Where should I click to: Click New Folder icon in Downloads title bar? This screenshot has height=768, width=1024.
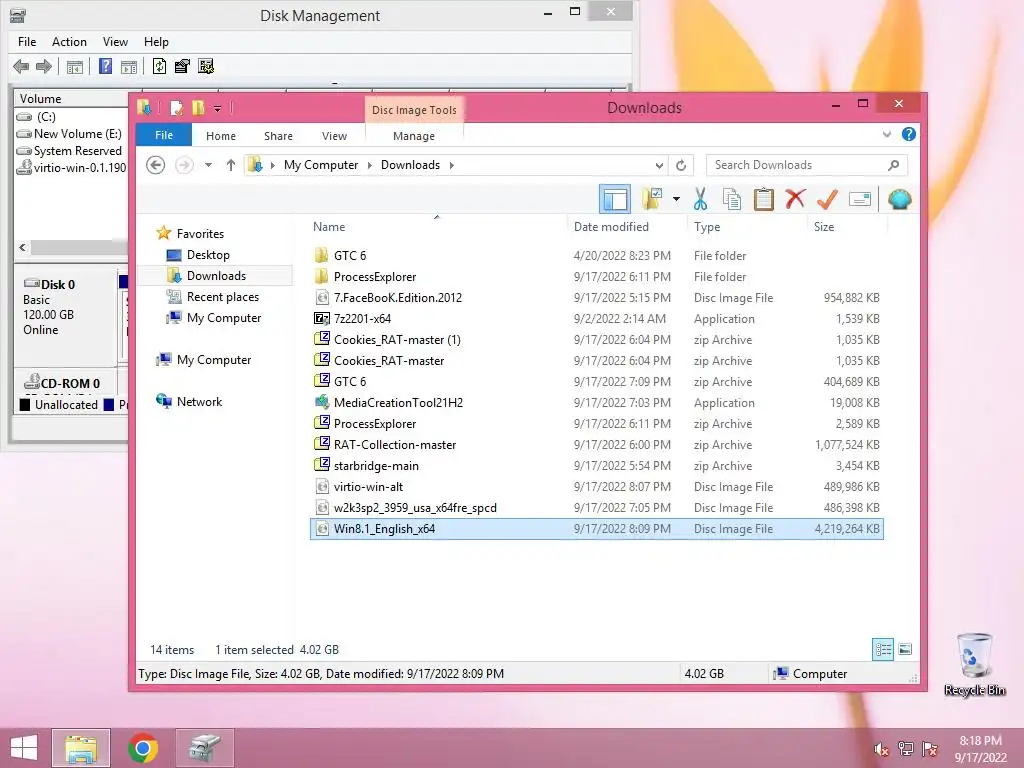point(197,108)
